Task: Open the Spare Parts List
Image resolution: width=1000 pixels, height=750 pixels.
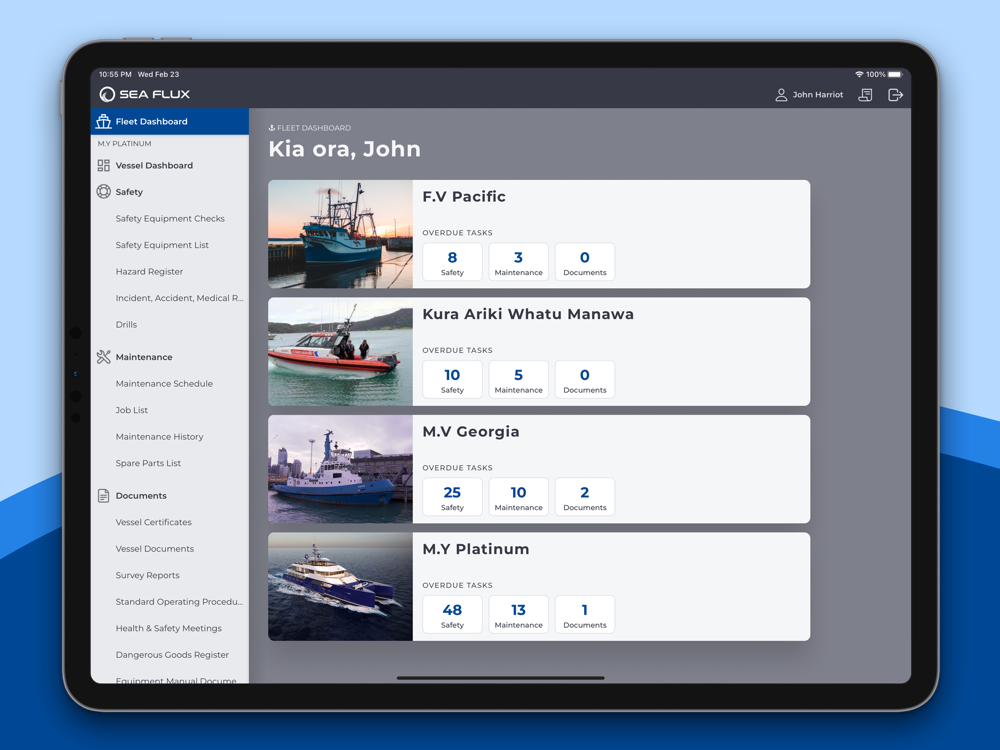Action: (x=148, y=463)
